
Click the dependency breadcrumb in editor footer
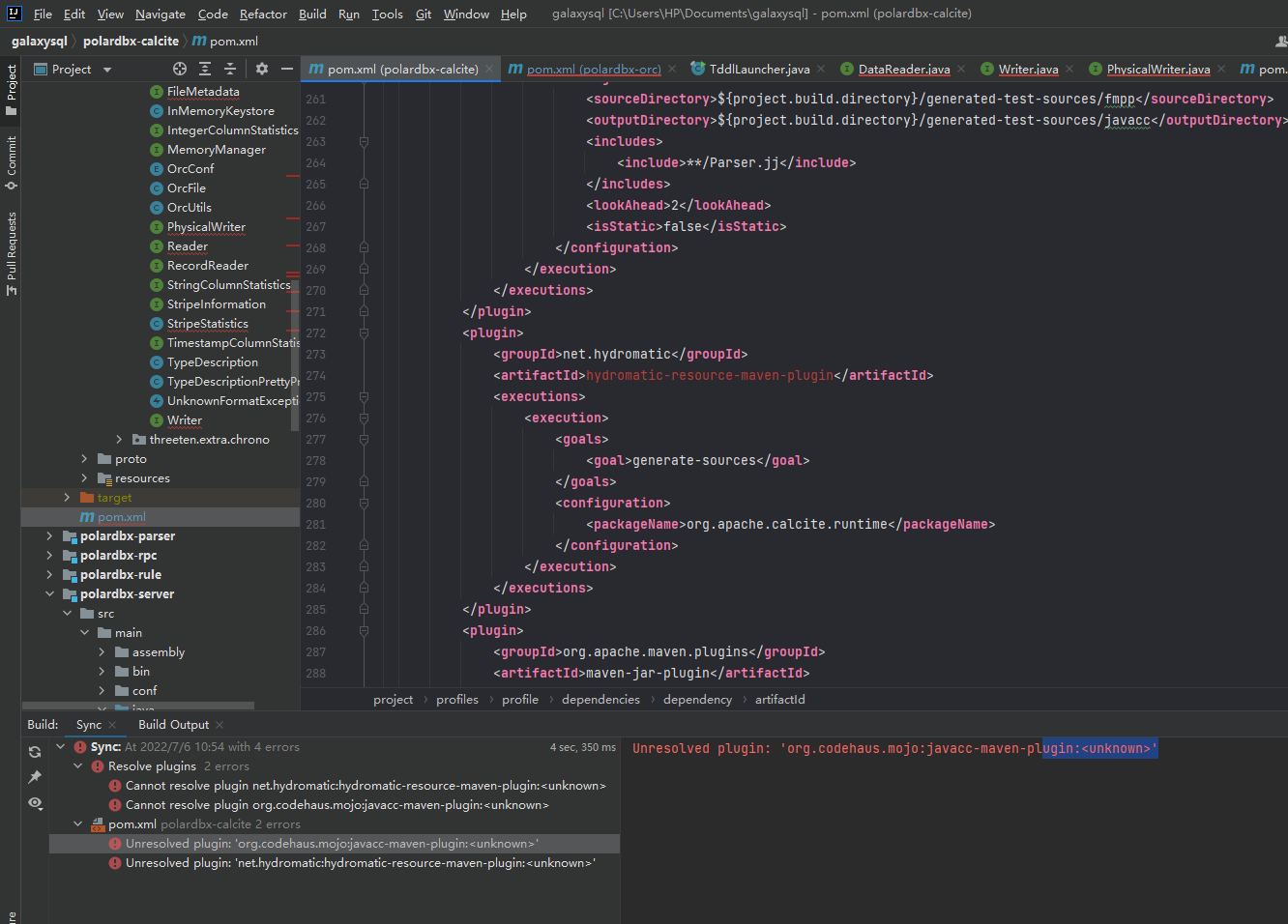(x=697, y=700)
